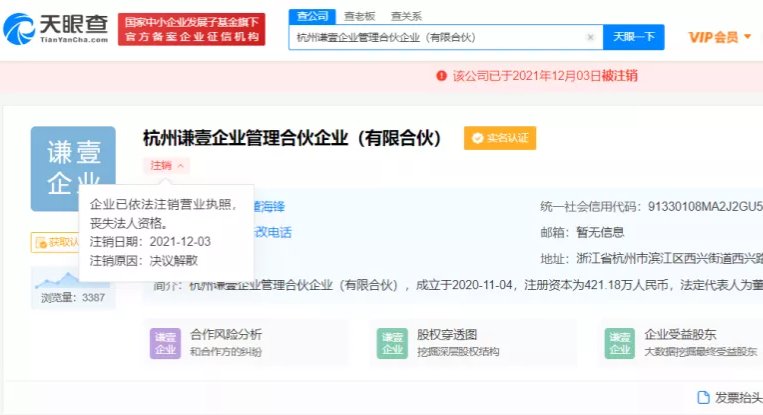This screenshot has width=763, height=415.
Task: Click the red official credit agency banner
Action: [191, 29]
